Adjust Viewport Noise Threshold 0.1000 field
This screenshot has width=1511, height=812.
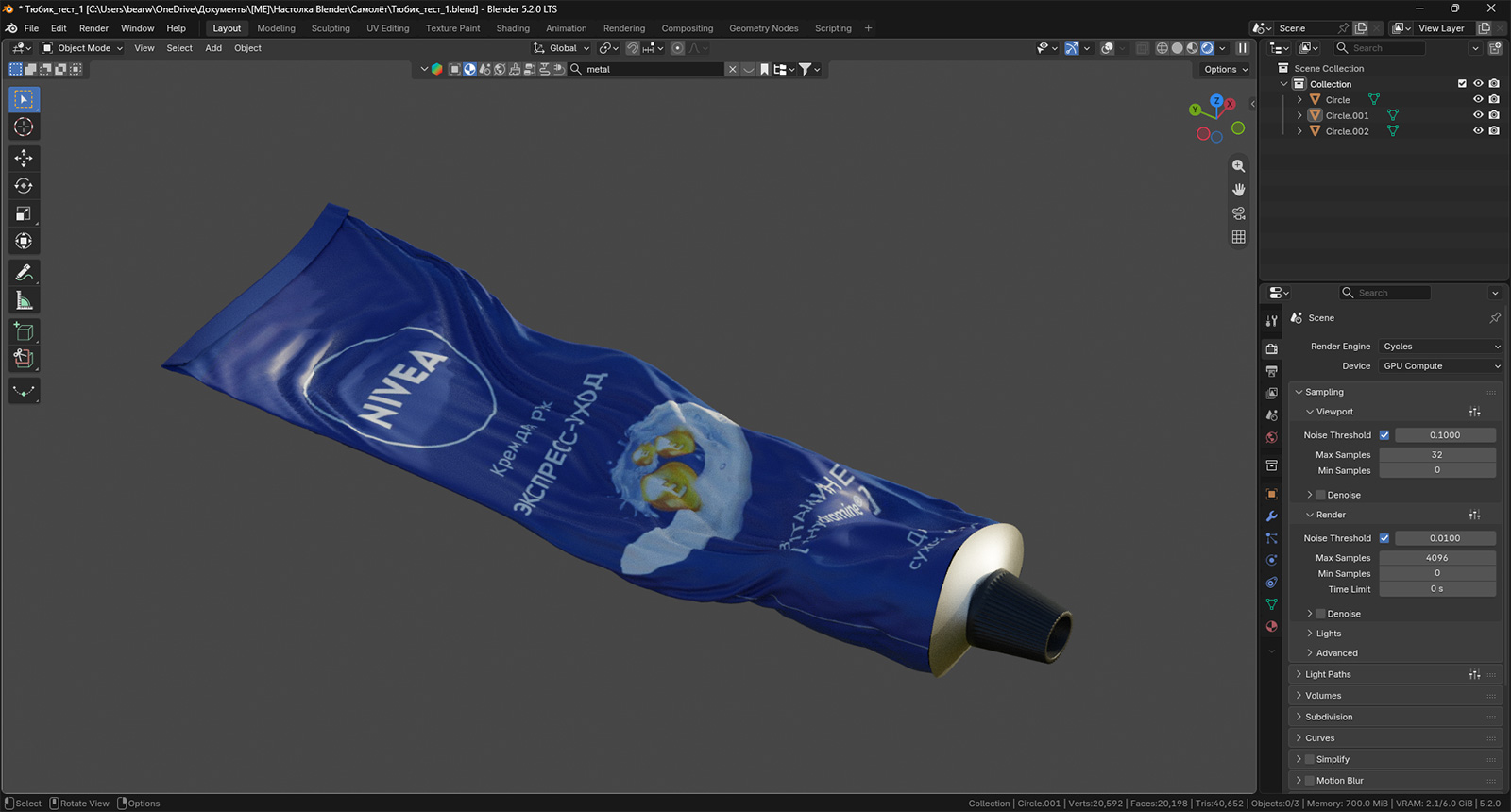[1445, 435]
